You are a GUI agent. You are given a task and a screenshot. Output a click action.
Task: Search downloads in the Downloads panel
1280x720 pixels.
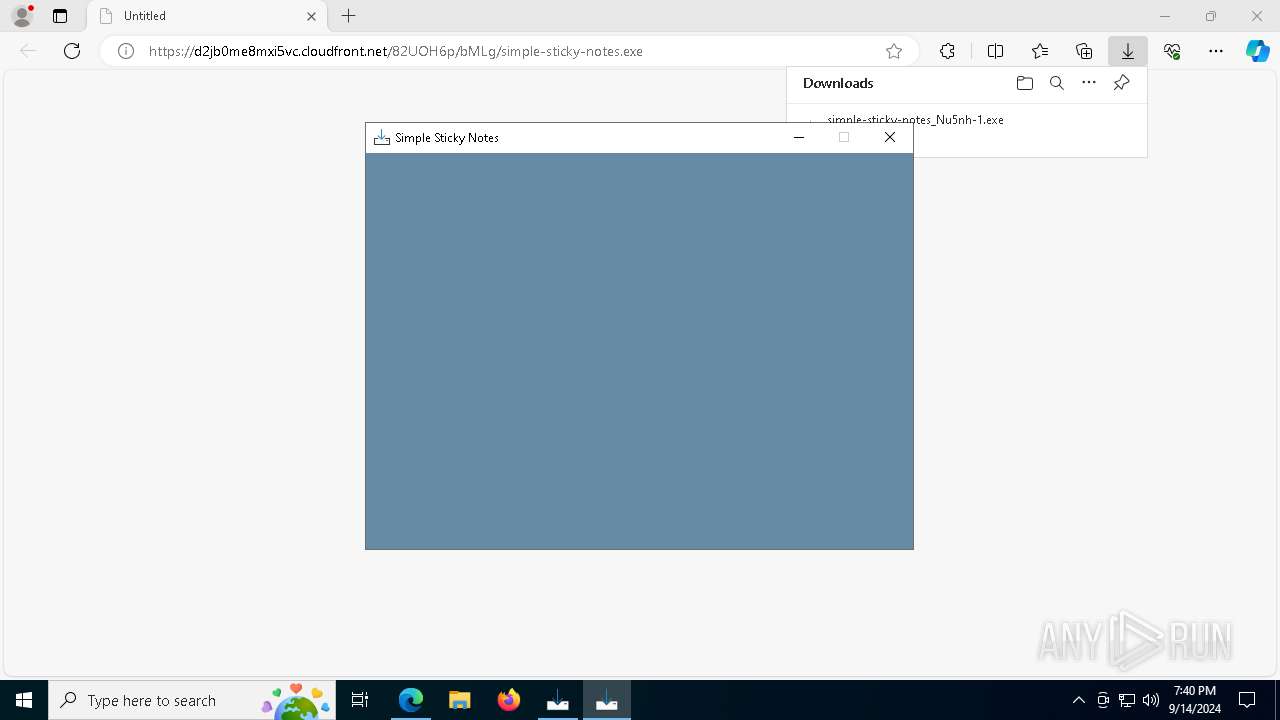pyautogui.click(x=1057, y=83)
